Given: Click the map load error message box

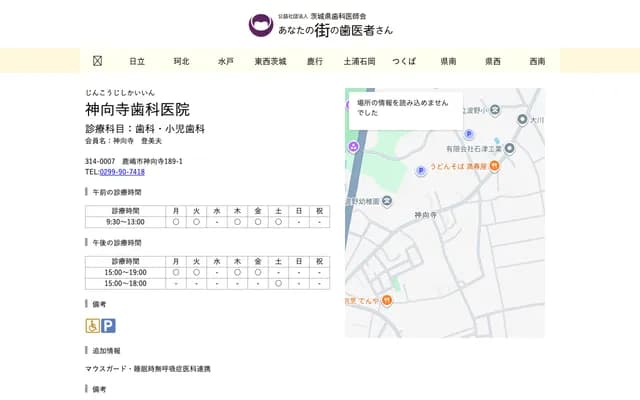Looking at the screenshot, I should coord(403,107).
